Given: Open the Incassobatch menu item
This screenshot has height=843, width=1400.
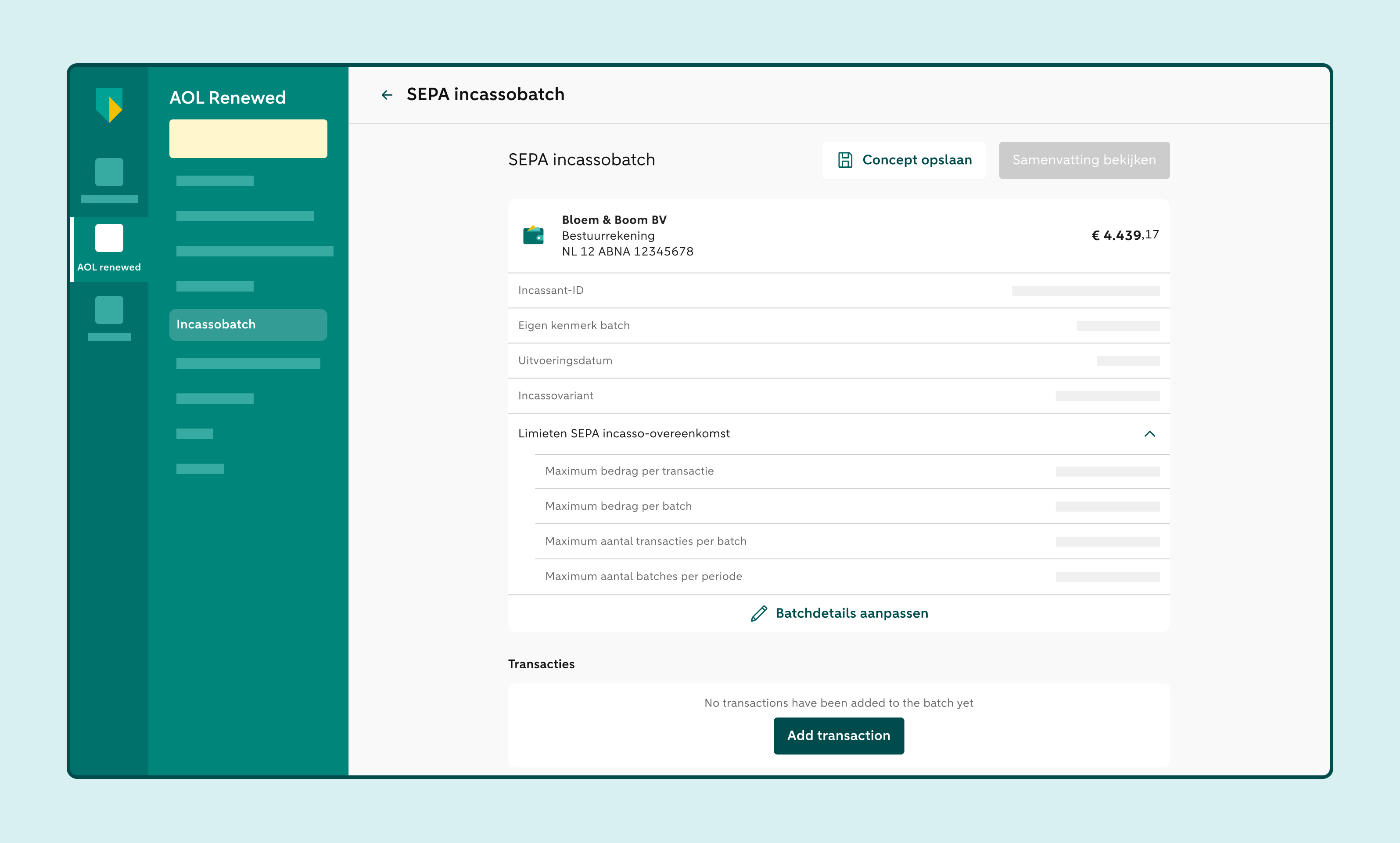Looking at the screenshot, I should pyautogui.click(x=248, y=325).
